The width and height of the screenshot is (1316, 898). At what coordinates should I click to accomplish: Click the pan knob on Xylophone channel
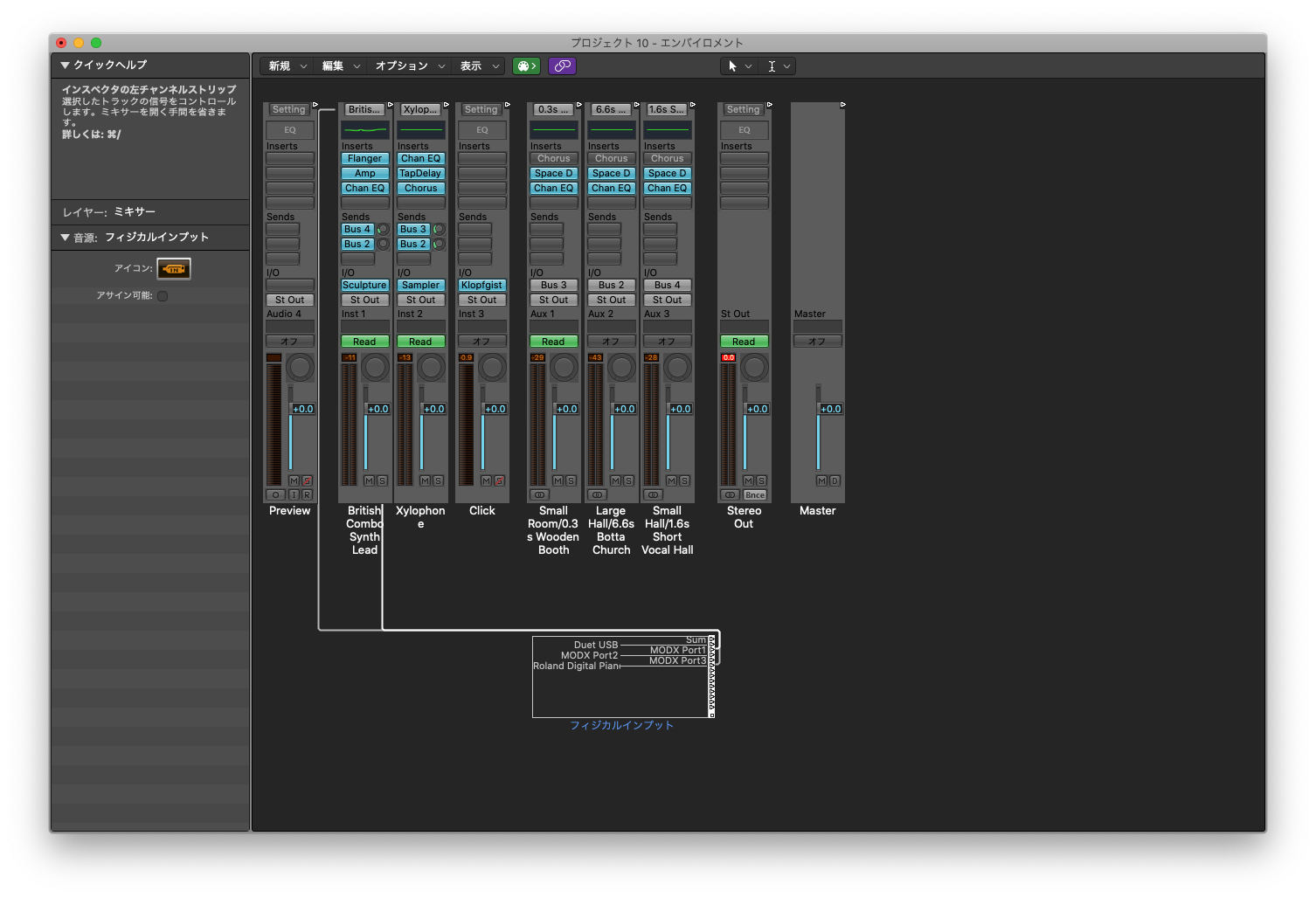(x=432, y=368)
